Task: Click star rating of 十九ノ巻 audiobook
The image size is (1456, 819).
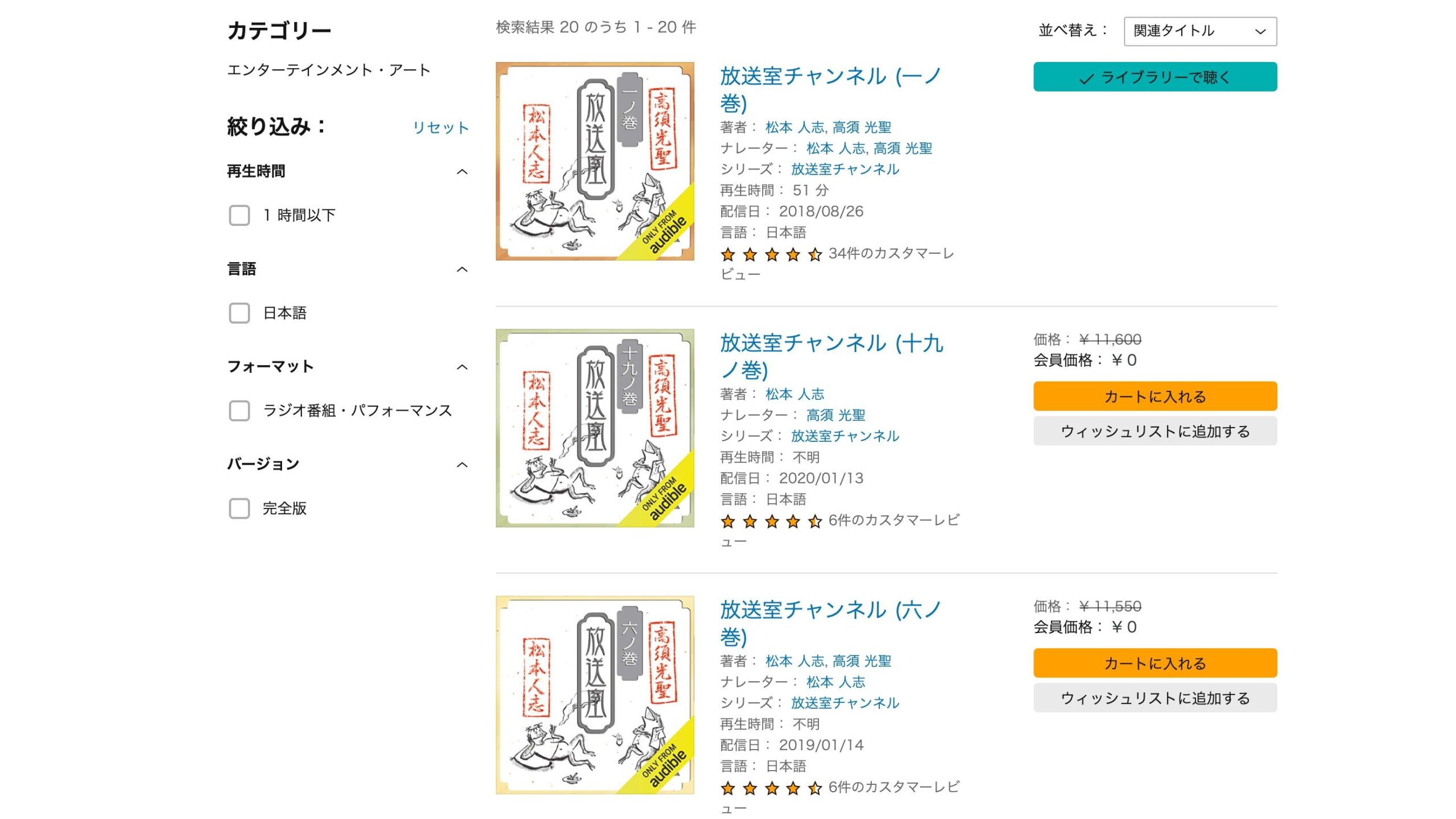Action: (771, 521)
